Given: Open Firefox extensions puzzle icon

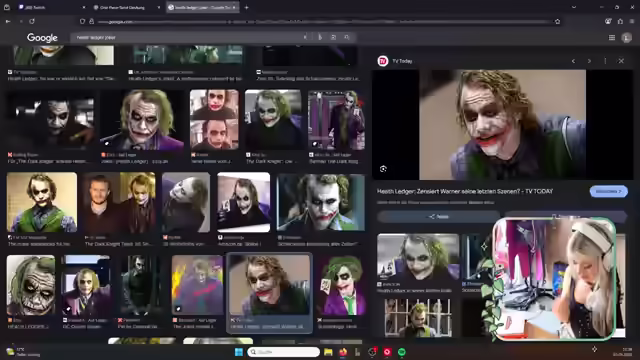Looking at the screenshot, I should click(x=620, y=22).
